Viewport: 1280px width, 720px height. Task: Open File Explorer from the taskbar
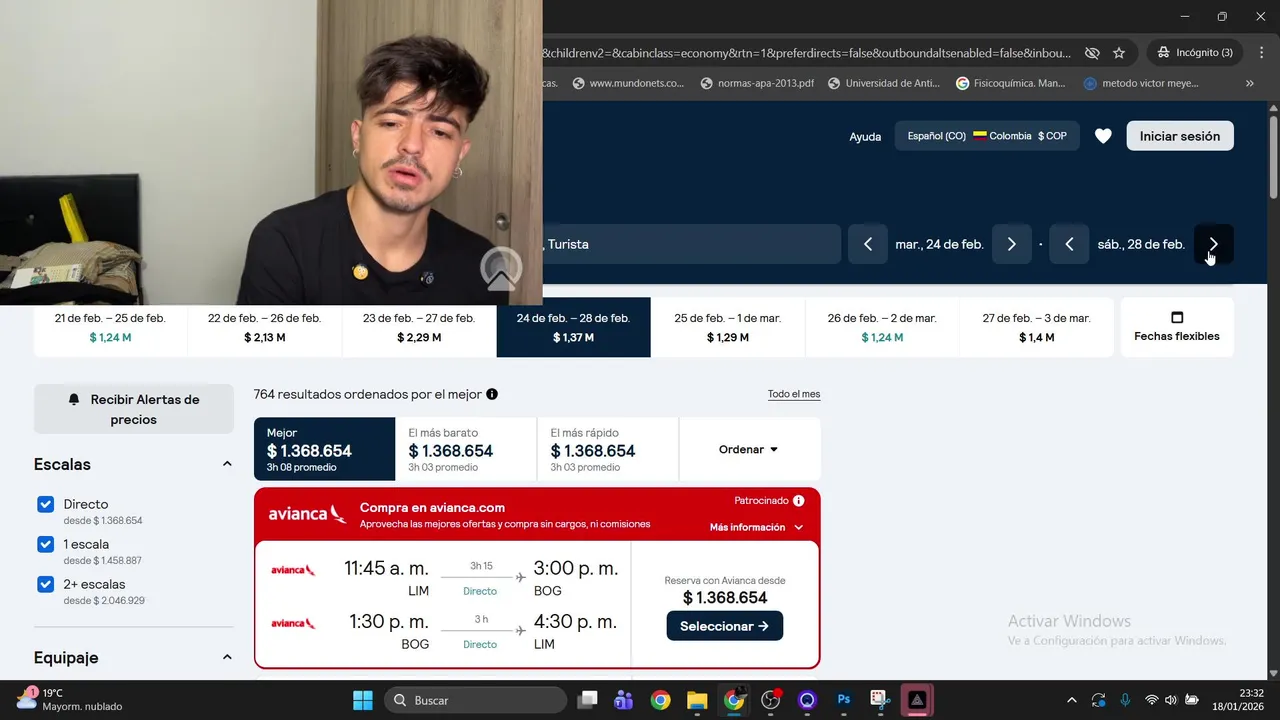(697, 700)
